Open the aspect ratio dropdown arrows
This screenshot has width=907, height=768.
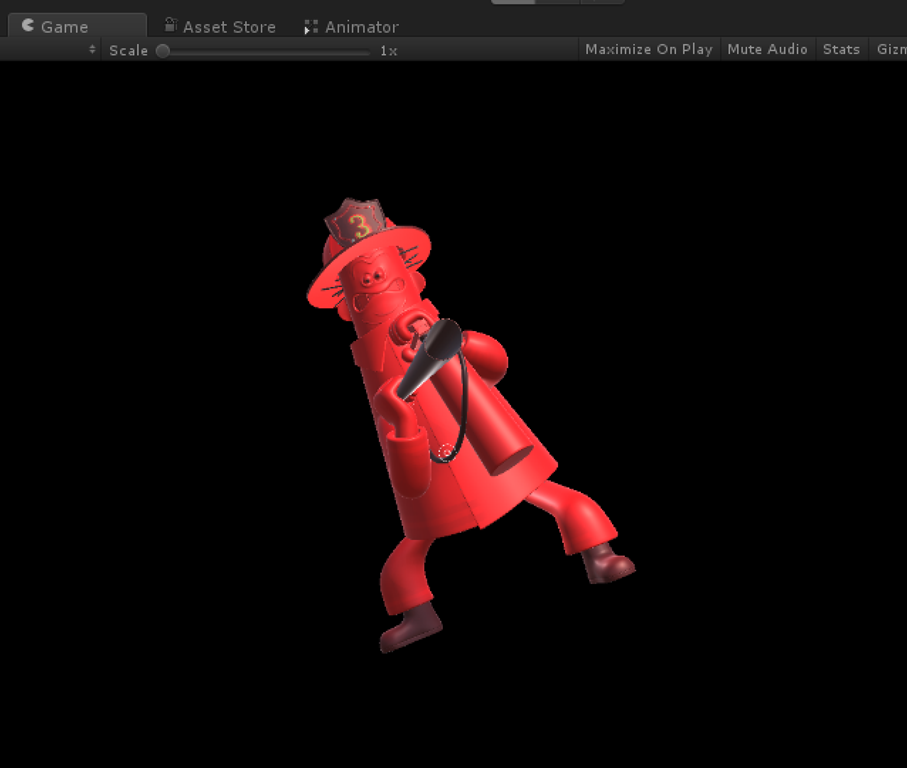pyautogui.click(x=92, y=50)
